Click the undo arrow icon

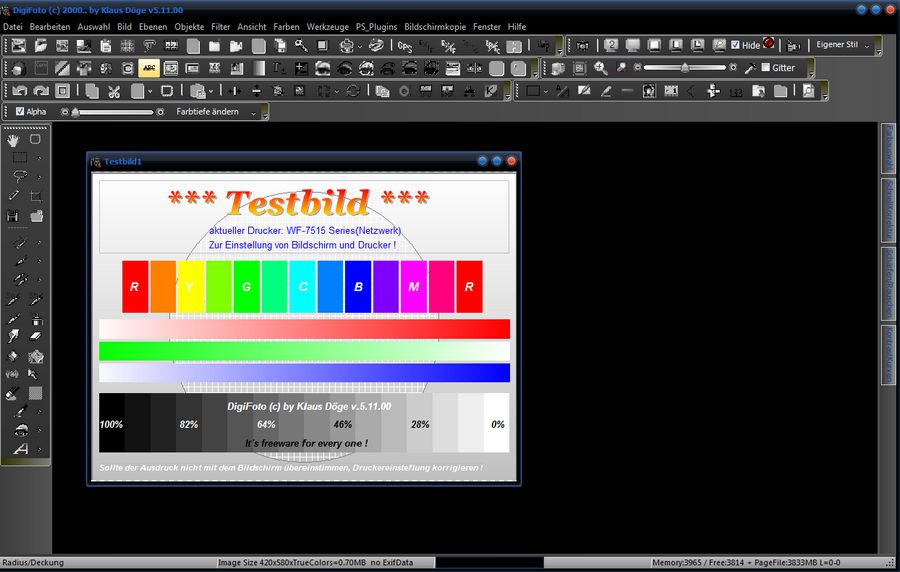tap(19, 91)
